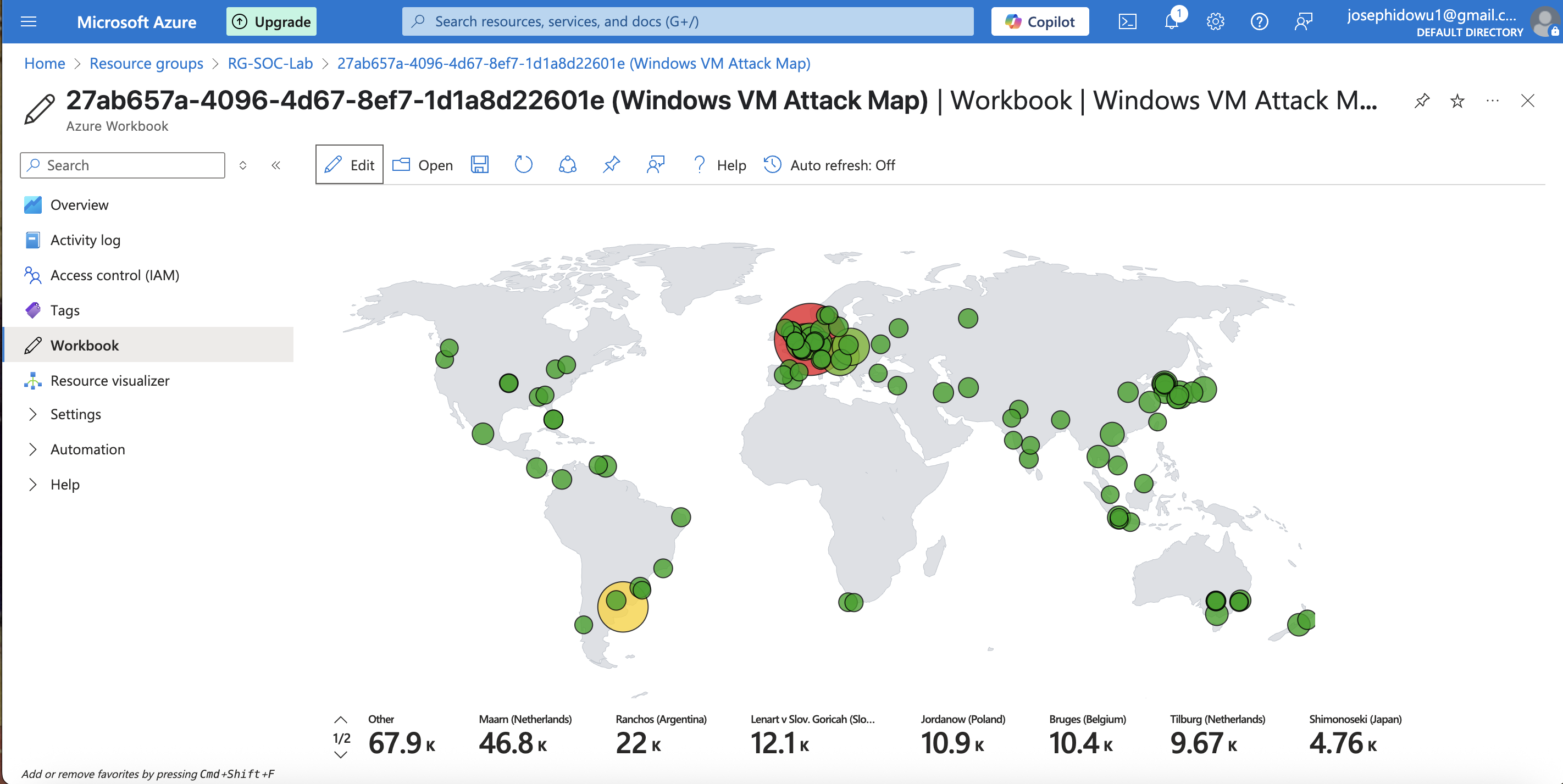
Task: Add workbook to favorites star
Action: pos(1457,101)
